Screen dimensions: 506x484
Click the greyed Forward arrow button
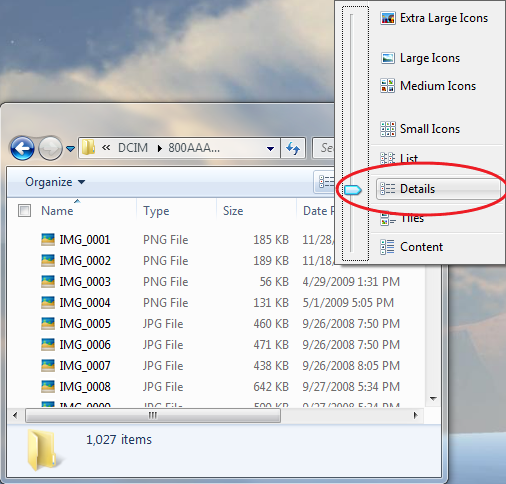click(x=50, y=148)
